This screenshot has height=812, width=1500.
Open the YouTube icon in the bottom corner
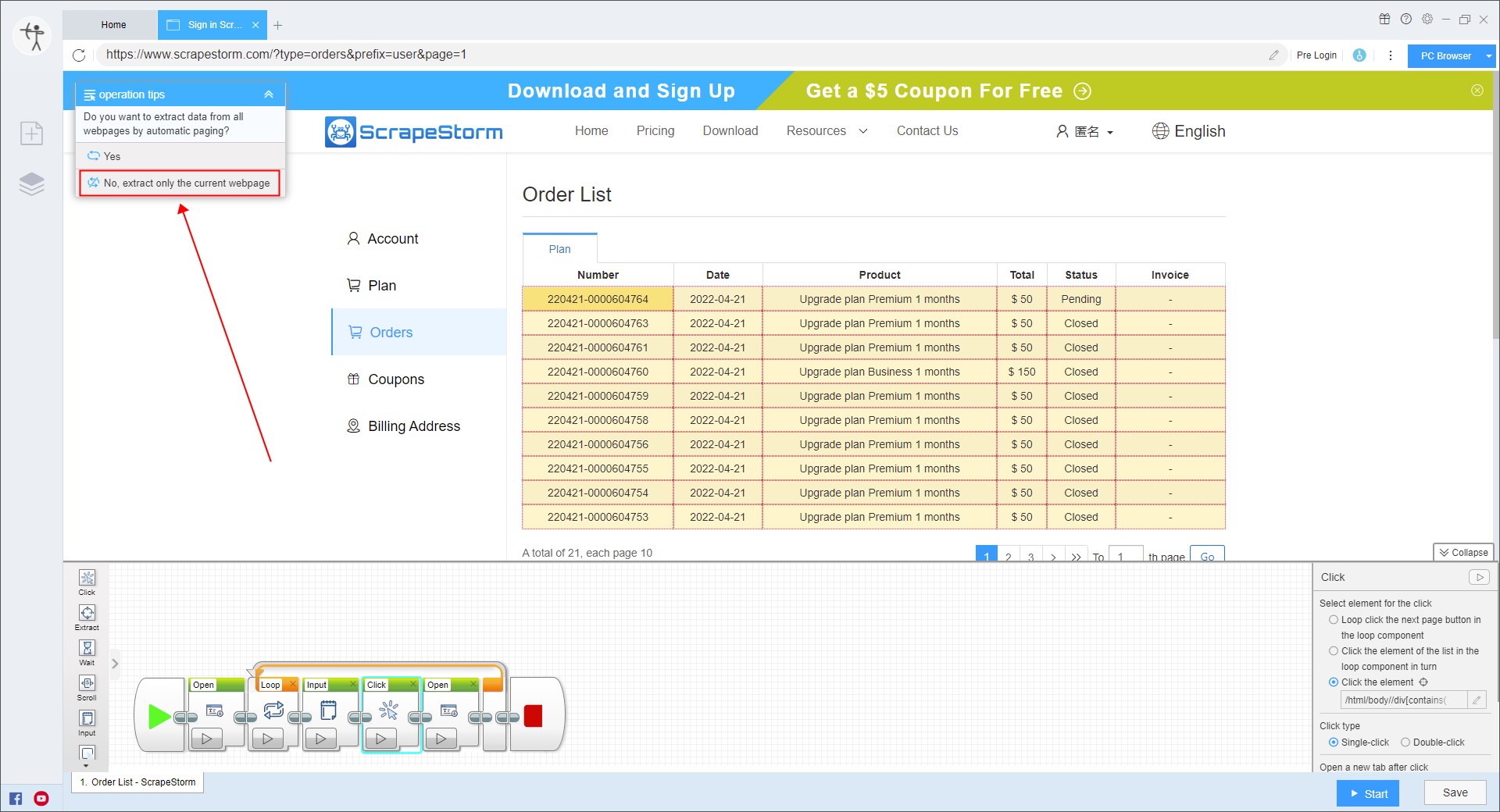point(41,798)
